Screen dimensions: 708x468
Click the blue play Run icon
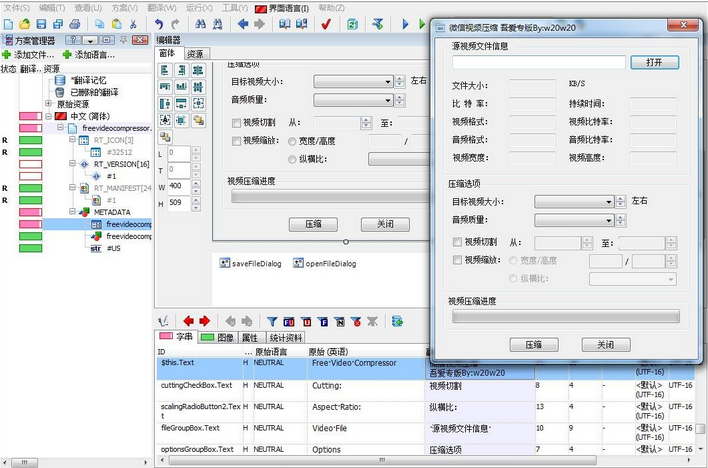pos(405,24)
